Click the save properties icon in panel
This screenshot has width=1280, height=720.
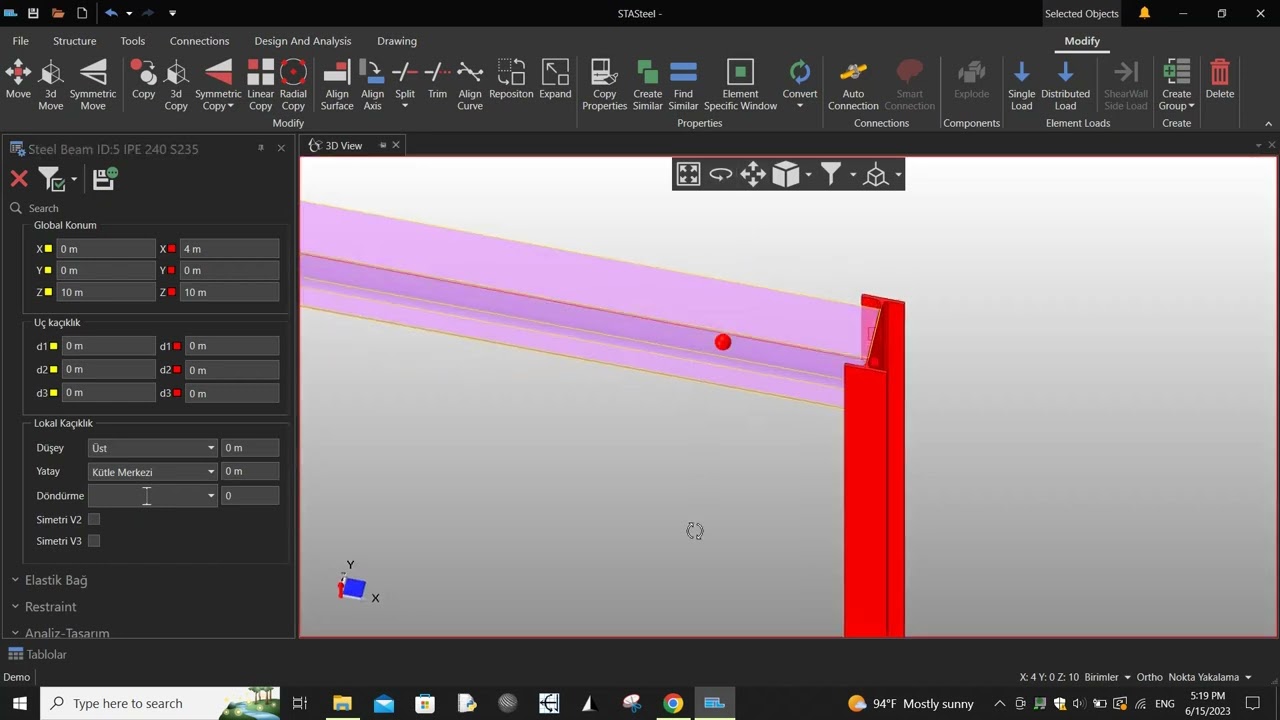(x=104, y=179)
